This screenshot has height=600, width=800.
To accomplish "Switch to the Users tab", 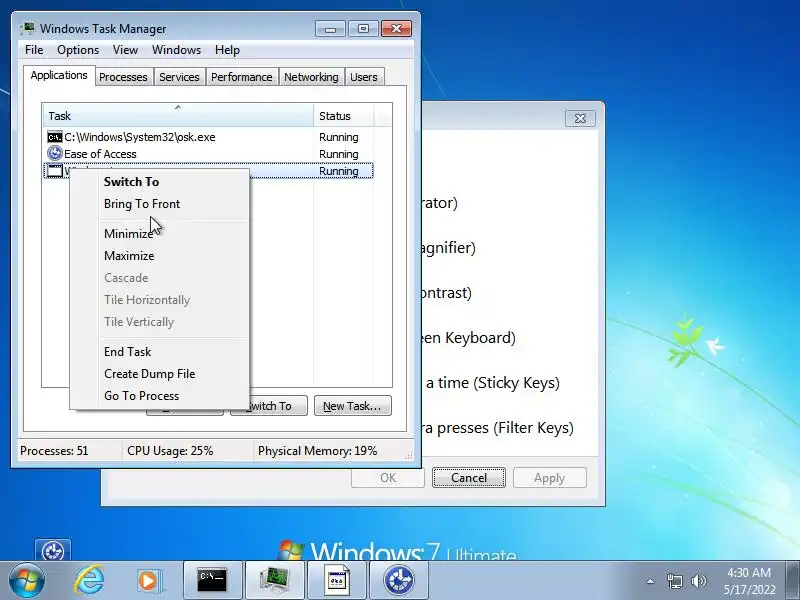I will pos(364,77).
